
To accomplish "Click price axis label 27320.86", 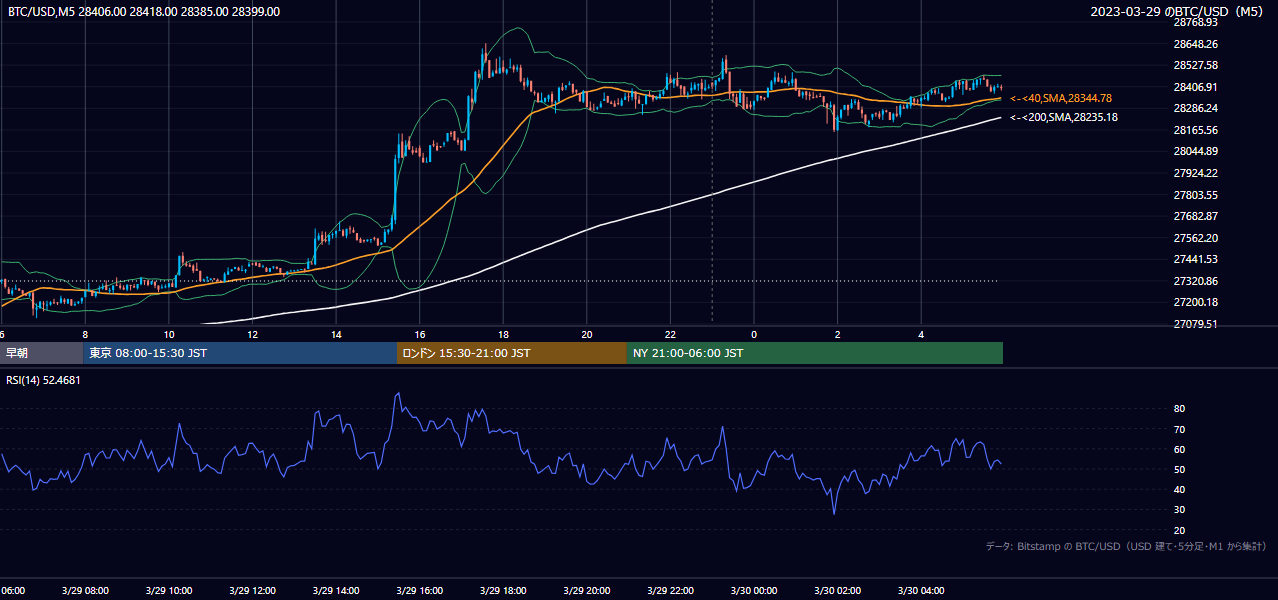I will (1195, 281).
